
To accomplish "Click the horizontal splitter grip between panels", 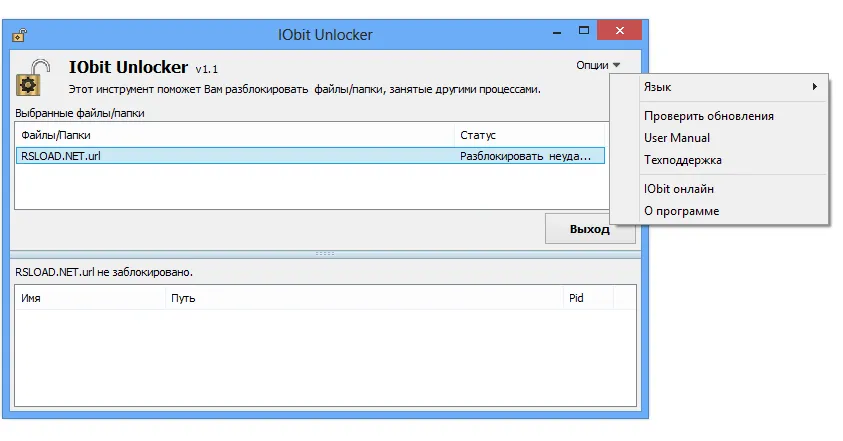I will click(x=324, y=253).
